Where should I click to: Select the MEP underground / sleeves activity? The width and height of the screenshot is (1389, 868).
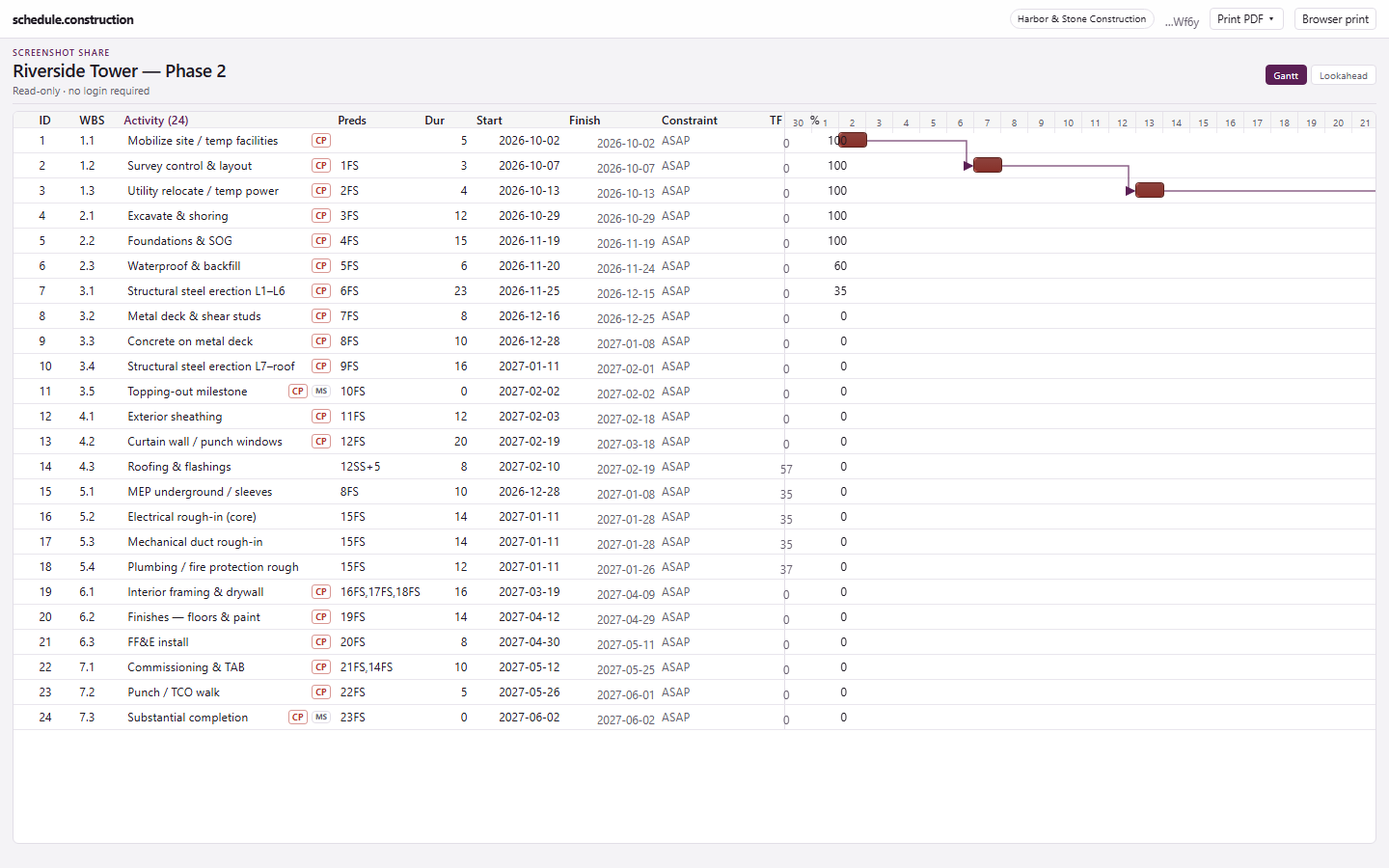[200, 492]
